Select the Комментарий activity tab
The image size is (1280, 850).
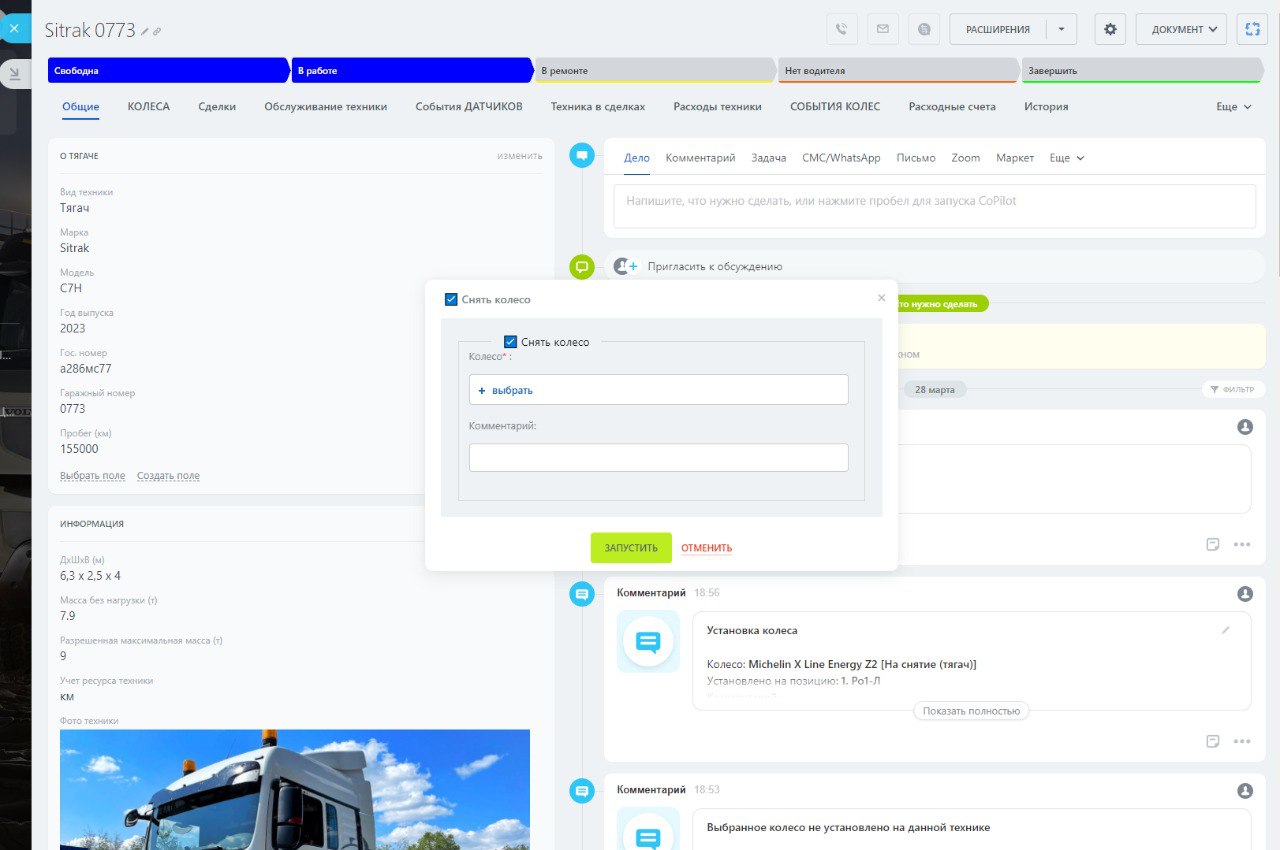[x=700, y=158]
